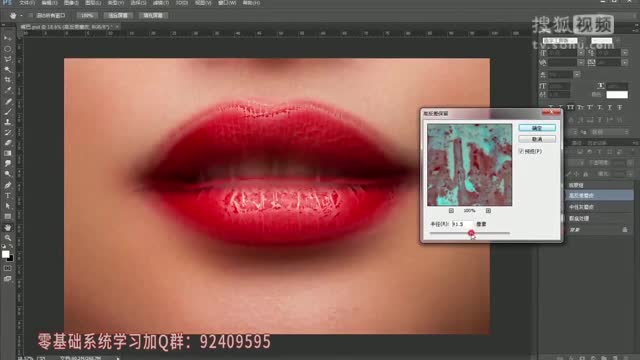Select the Smudge/Blur tool
Screen dimensions: 640x360
tap(7, 164)
